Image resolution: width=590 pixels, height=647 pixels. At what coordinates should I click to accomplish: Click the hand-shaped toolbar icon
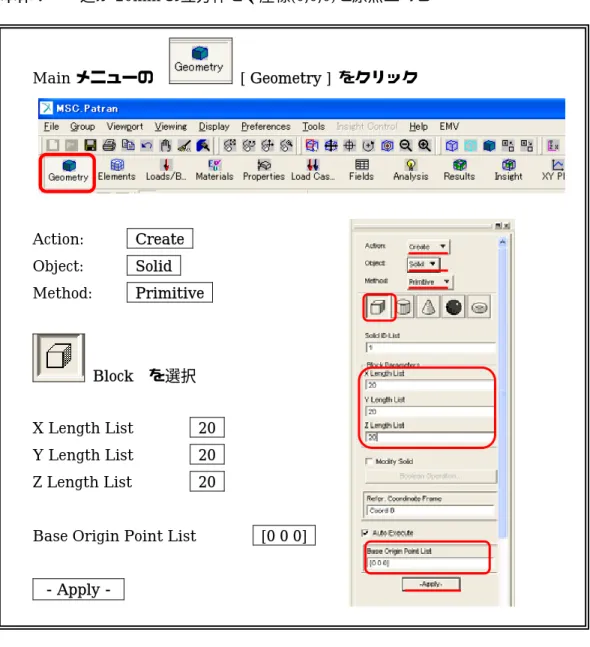165,145
